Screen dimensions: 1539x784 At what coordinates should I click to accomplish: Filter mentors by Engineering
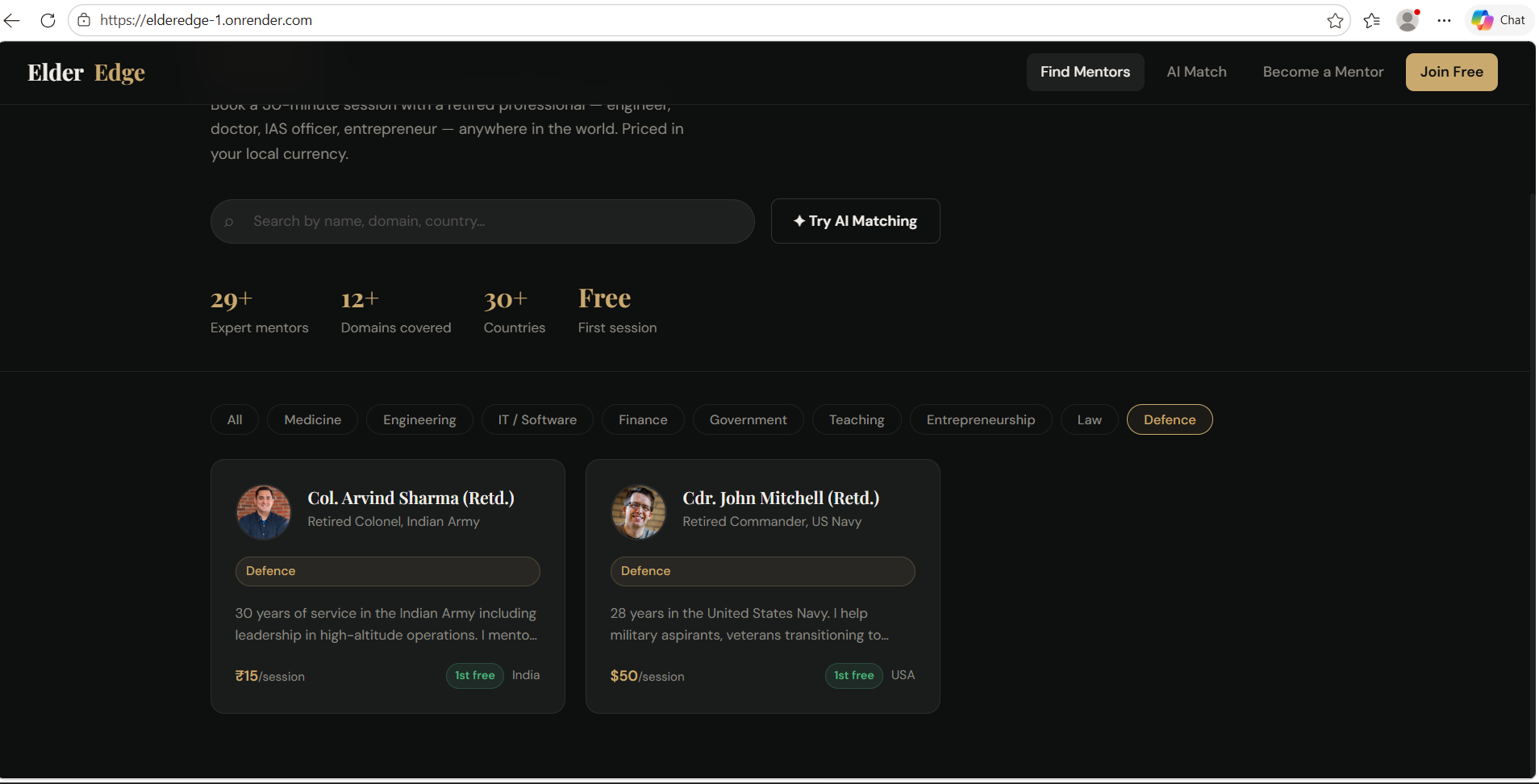click(419, 419)
